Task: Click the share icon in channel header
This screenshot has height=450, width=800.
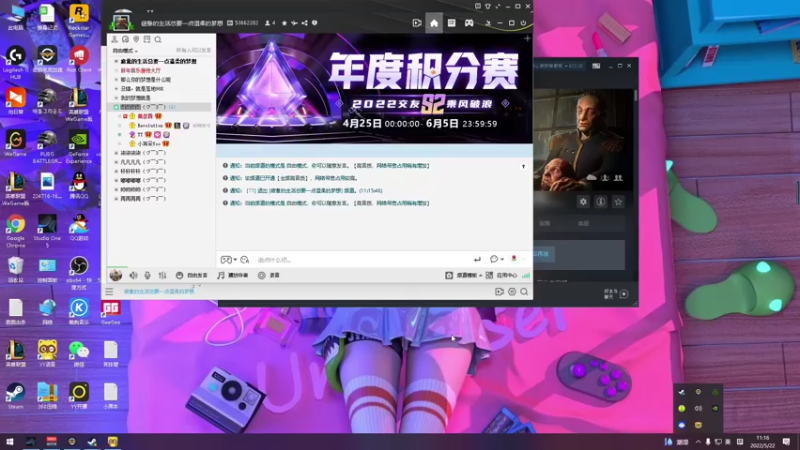Action: [304, 23]
